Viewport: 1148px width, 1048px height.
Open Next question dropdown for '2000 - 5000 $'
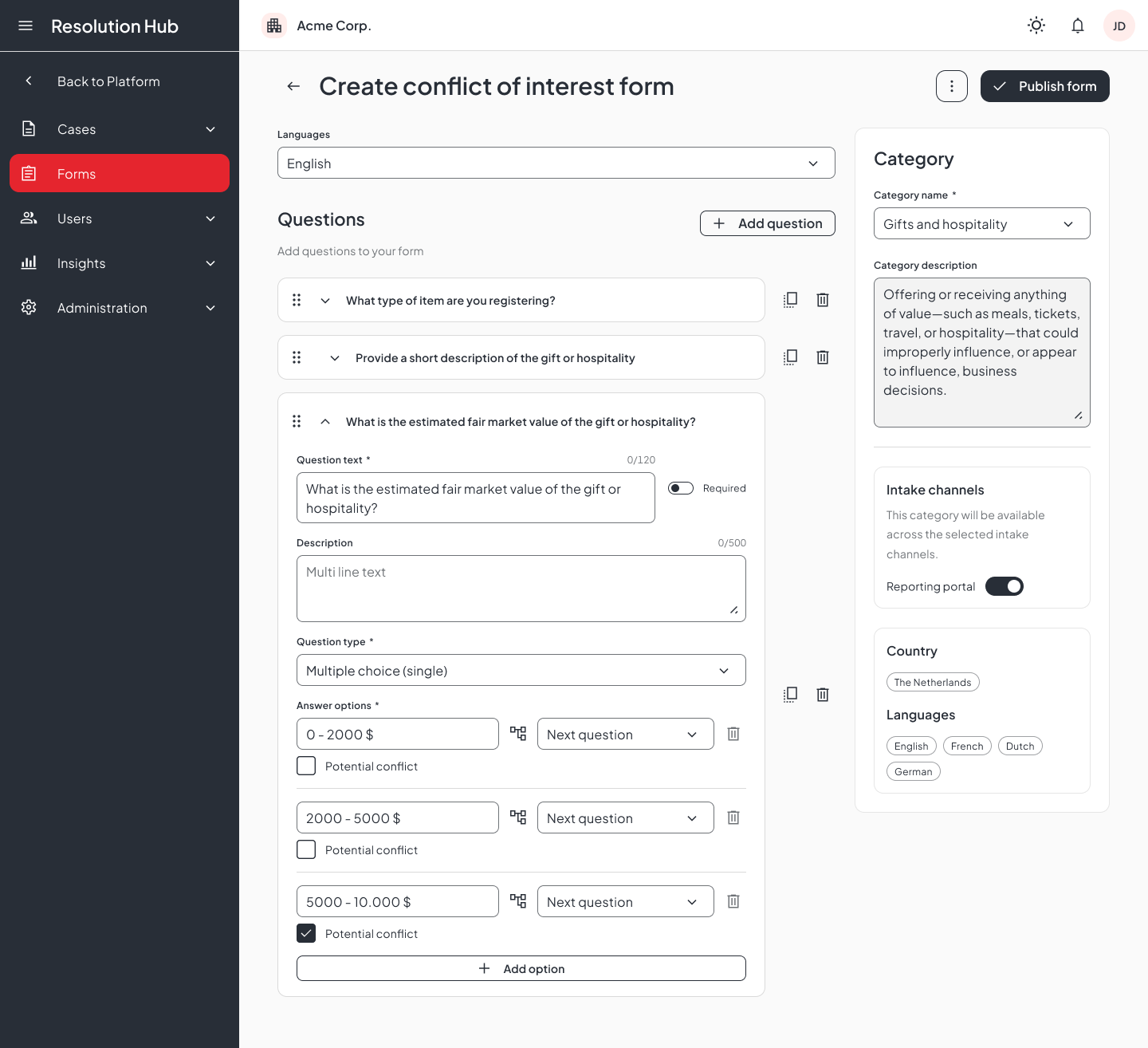point(626,818)
